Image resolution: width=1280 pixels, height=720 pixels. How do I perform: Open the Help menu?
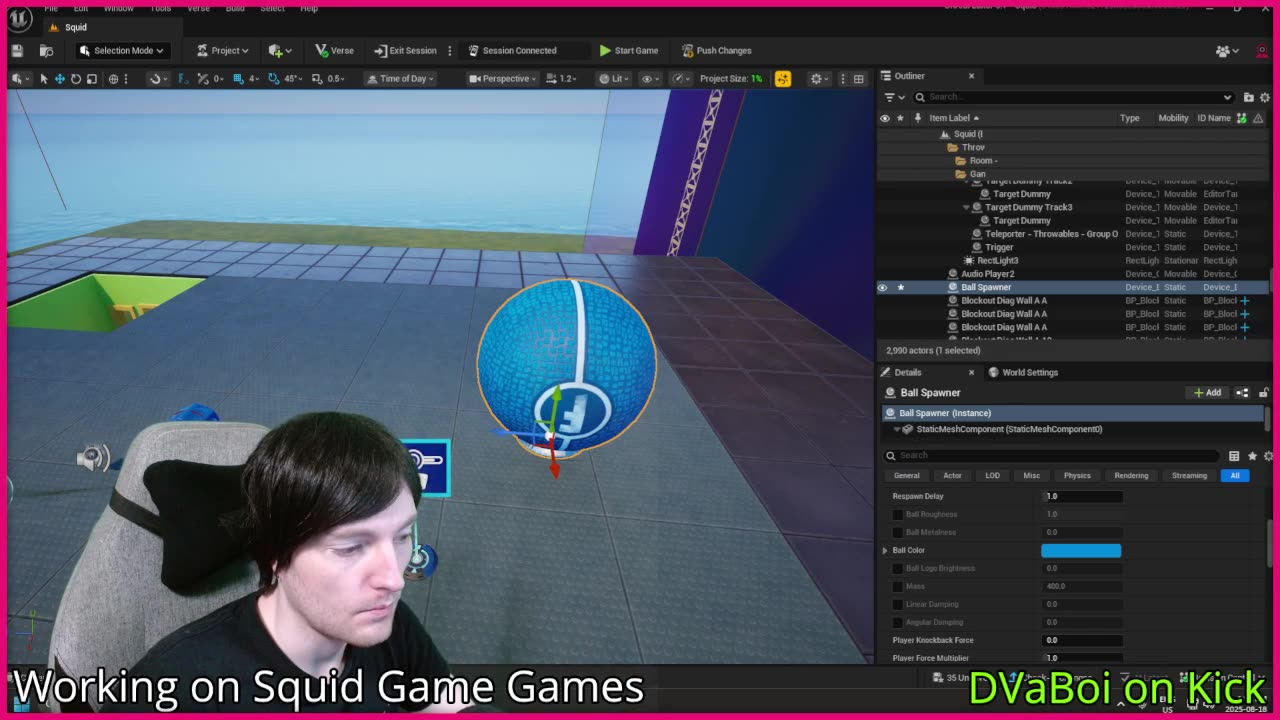click(309, 8)
